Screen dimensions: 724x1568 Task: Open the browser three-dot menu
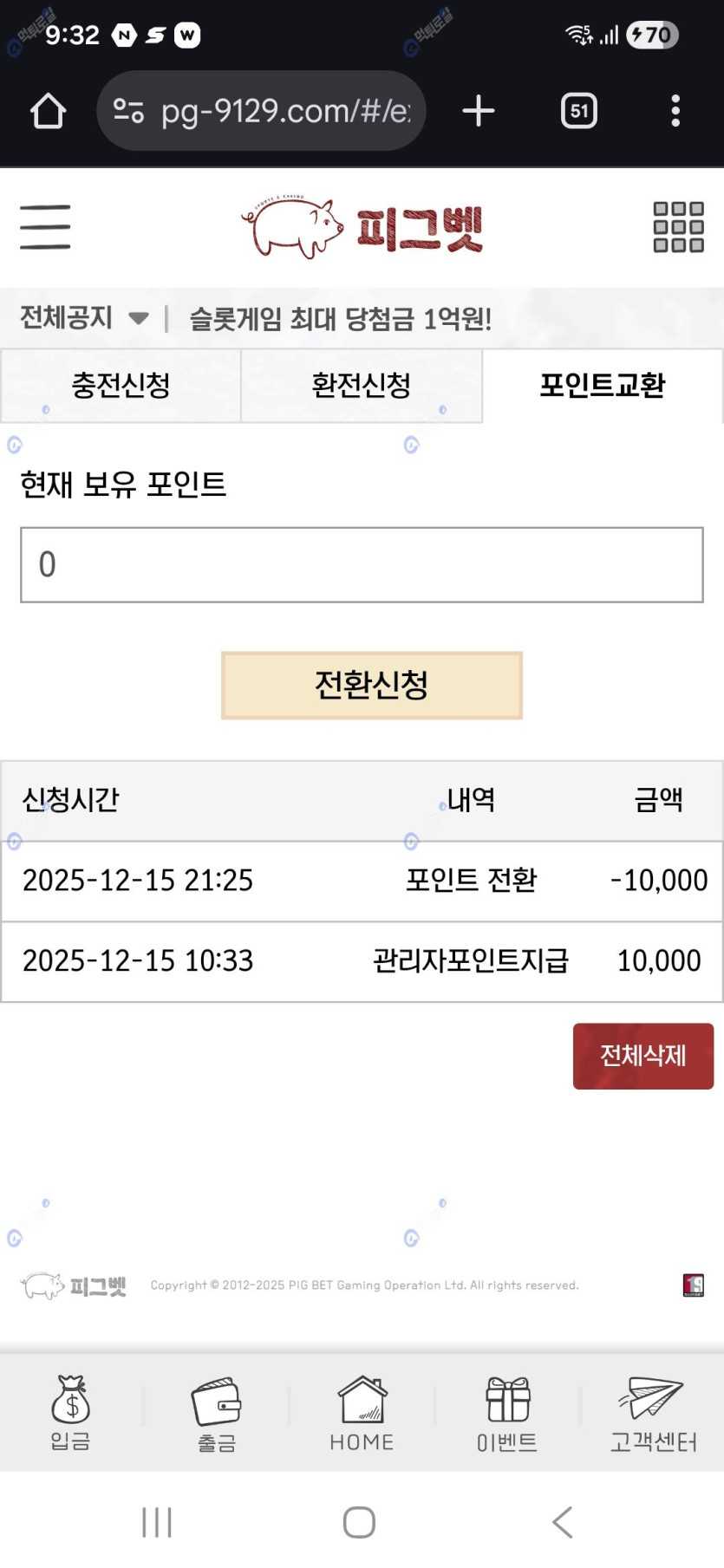coord(675,111)
